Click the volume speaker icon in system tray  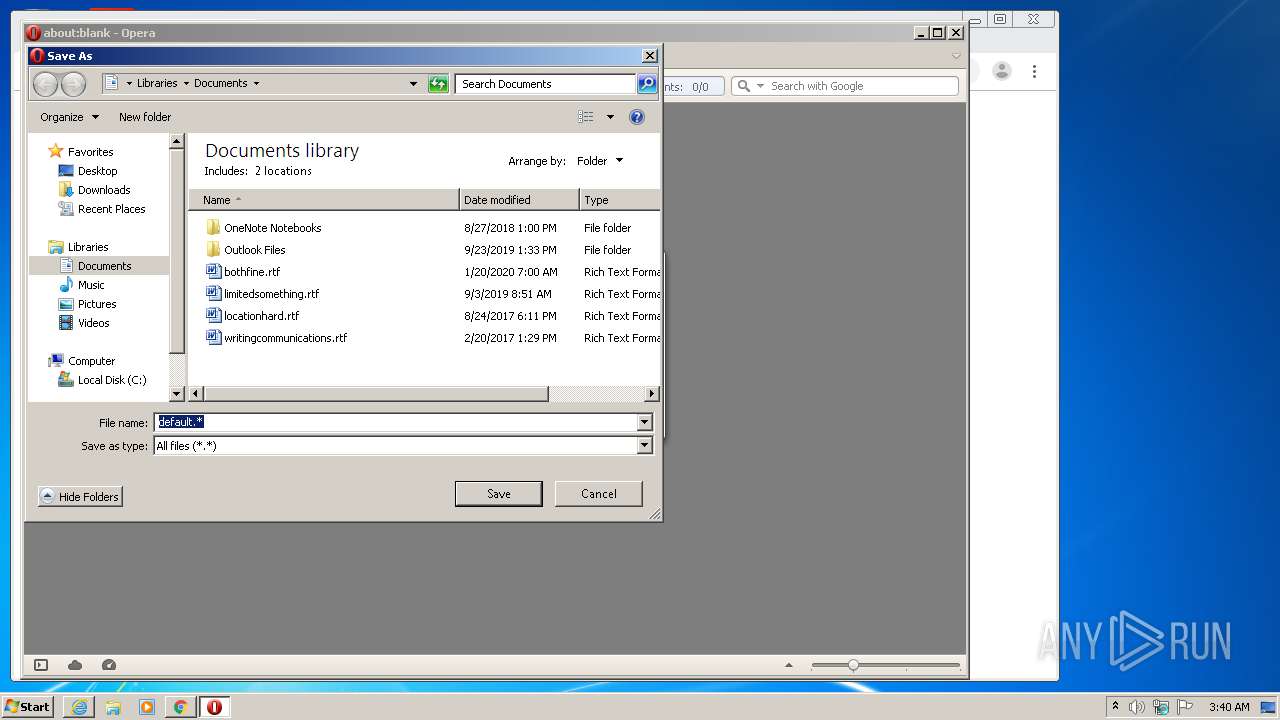[1138, 707]
